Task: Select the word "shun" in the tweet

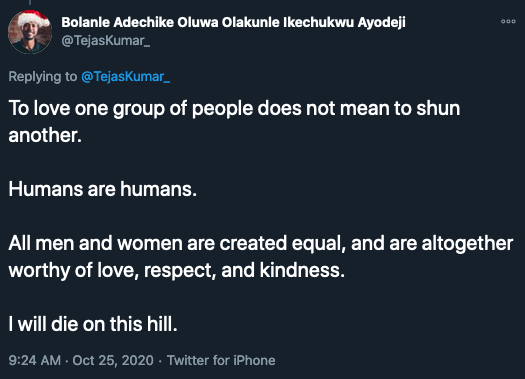Action: coord(438,108)
